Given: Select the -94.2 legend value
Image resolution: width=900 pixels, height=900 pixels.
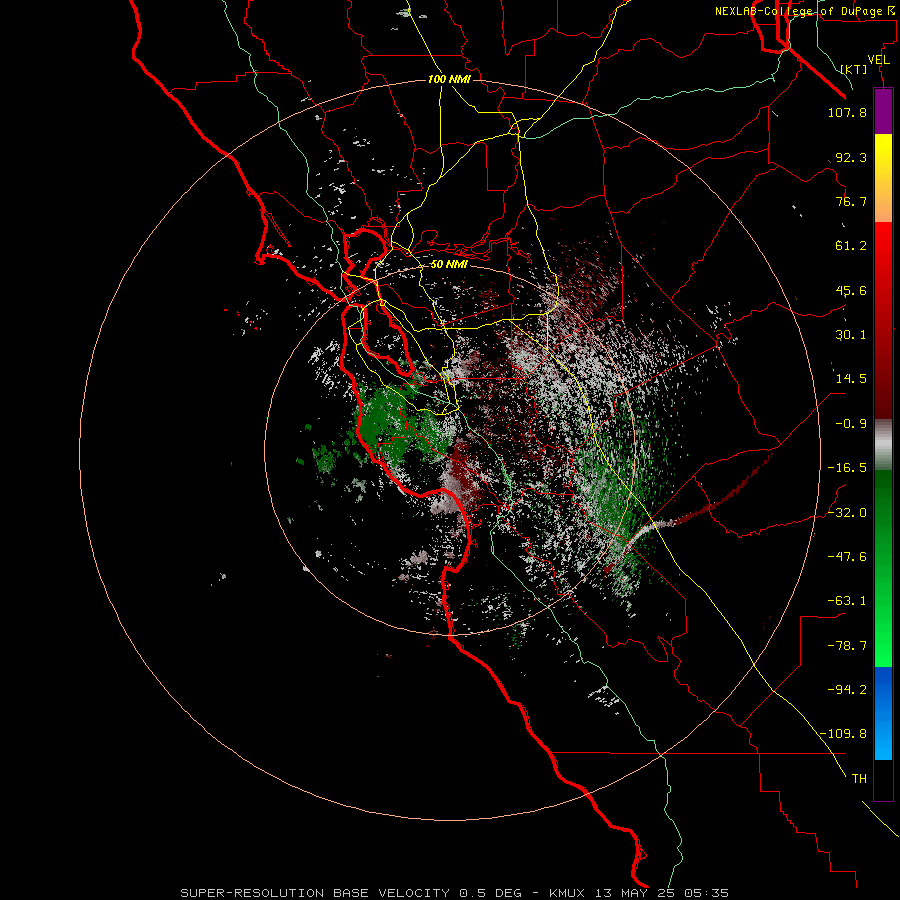Looking at the screenshot, I should point(847,690).
